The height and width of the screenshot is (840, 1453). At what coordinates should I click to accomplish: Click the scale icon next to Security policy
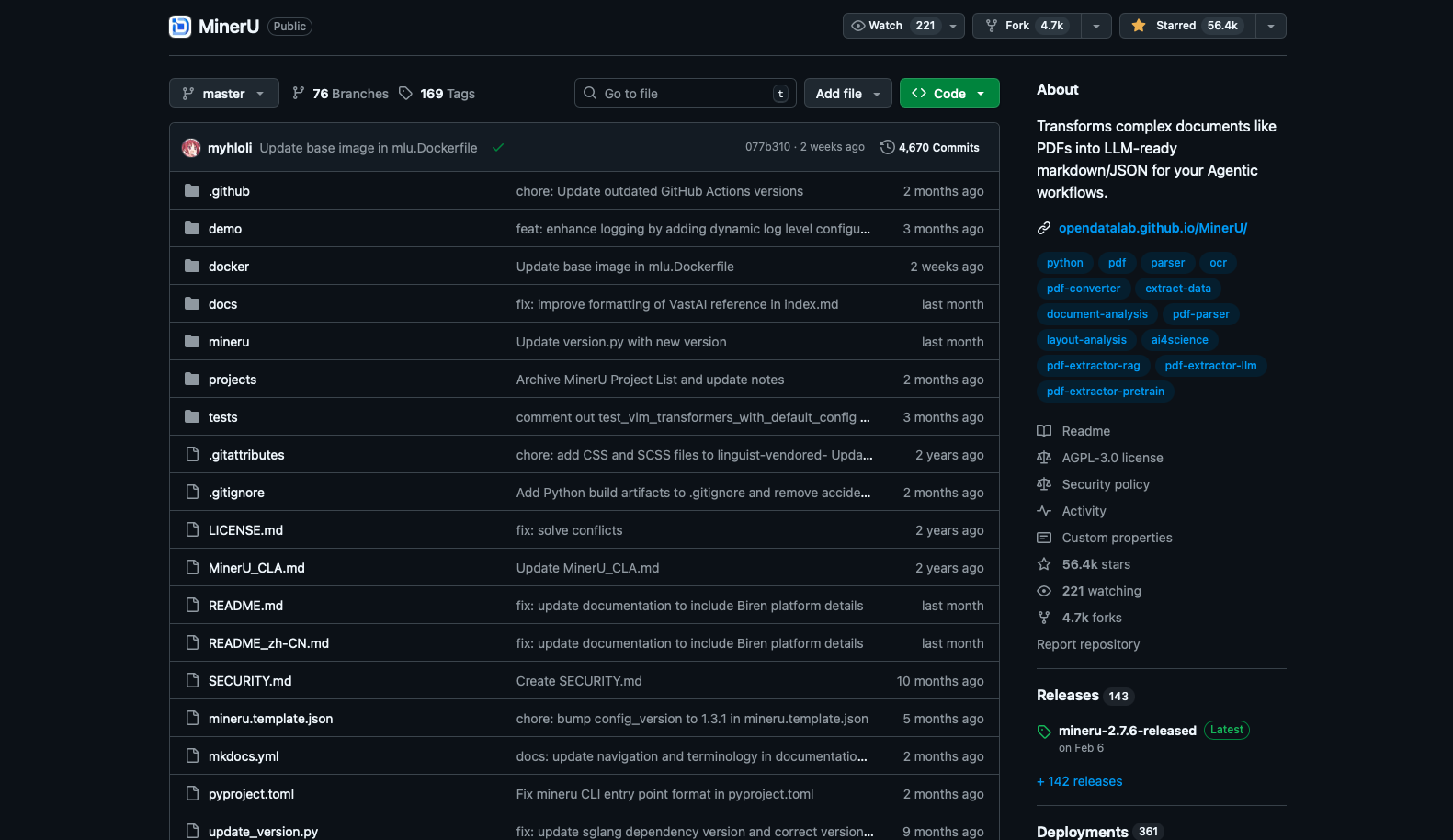(x=1044, y=484)
